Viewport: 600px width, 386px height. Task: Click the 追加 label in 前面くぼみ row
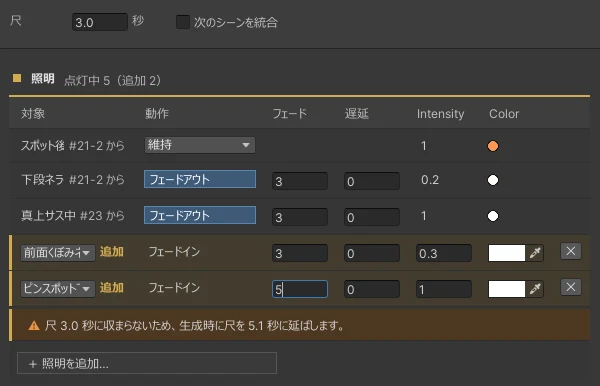pos(112,252)
